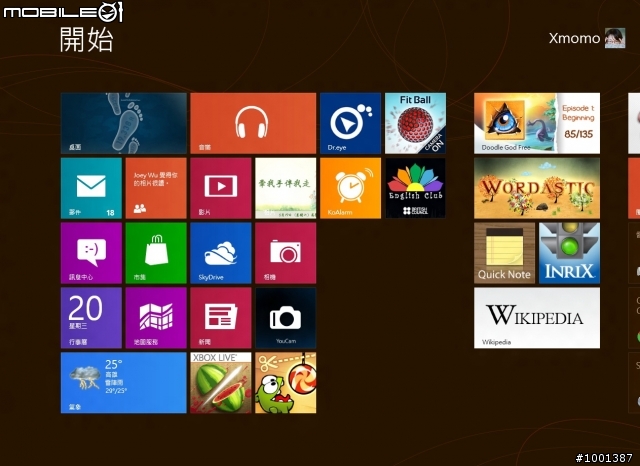Open the News tile
The image size is (640, 466).
(x=221, y=318)
